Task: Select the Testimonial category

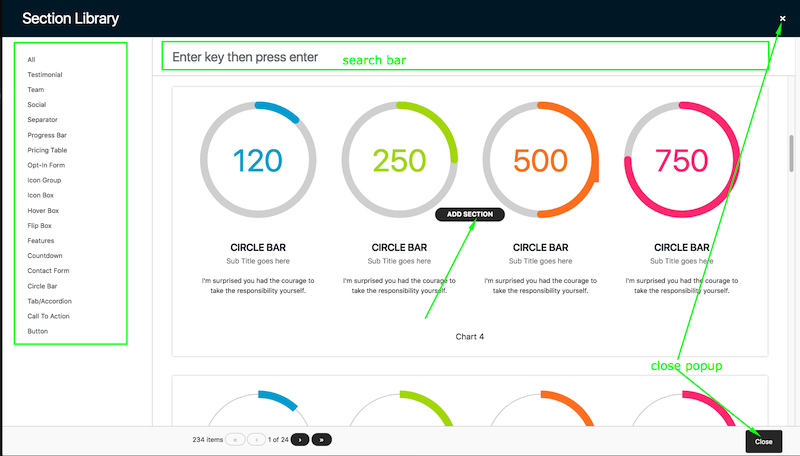Action: pos(45,74)
